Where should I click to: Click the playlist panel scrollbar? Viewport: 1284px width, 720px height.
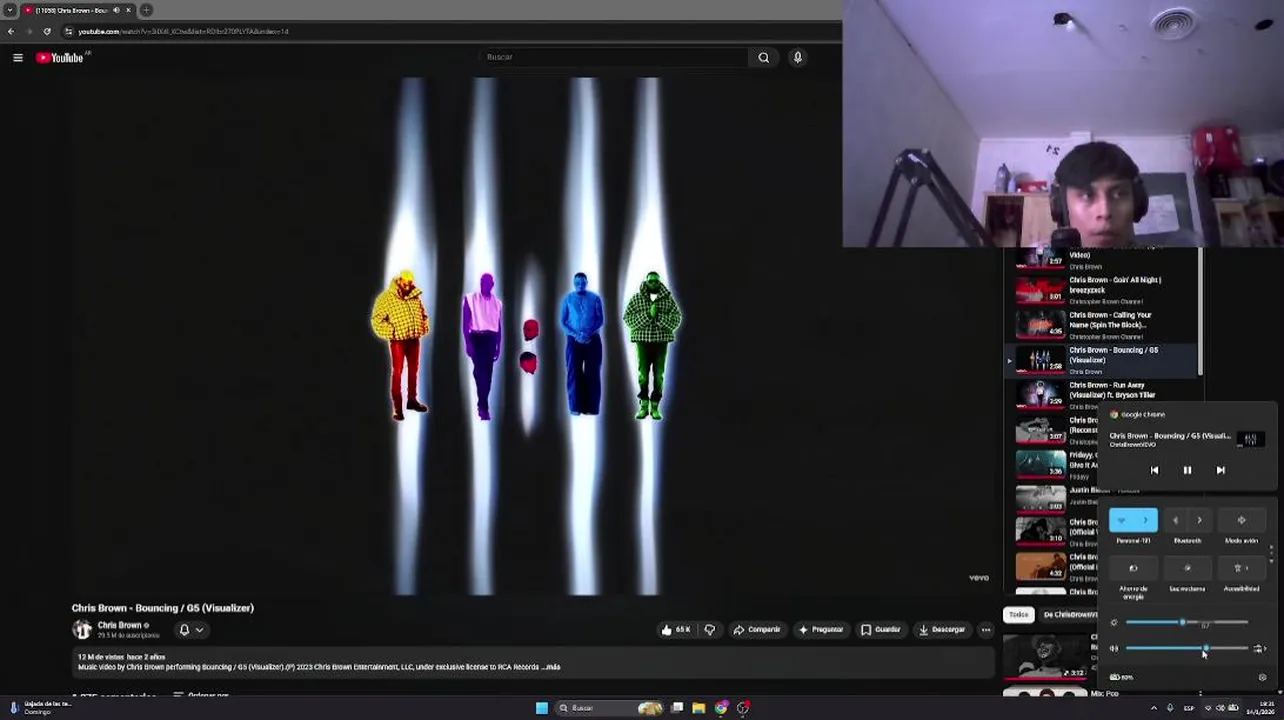click(1200, 312)
